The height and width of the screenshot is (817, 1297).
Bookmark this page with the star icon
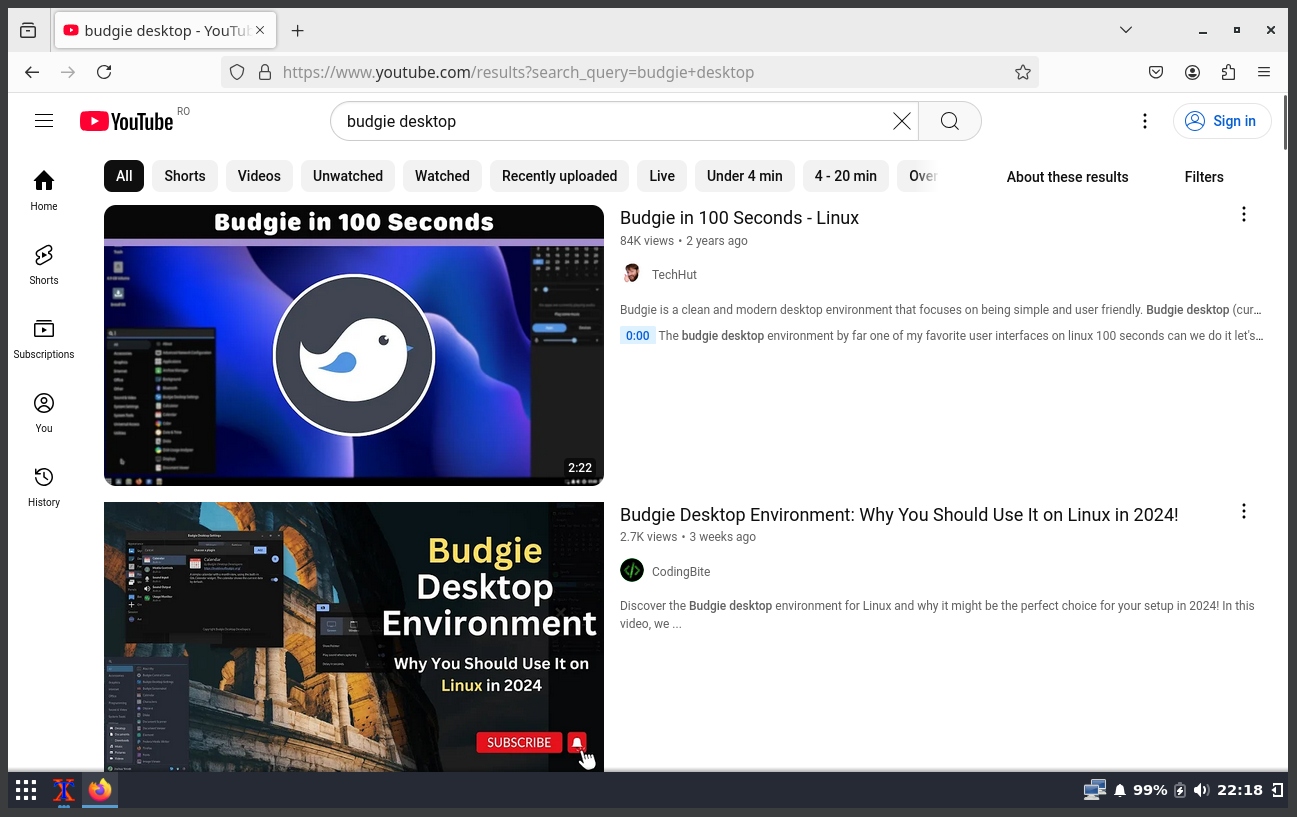1023,72
